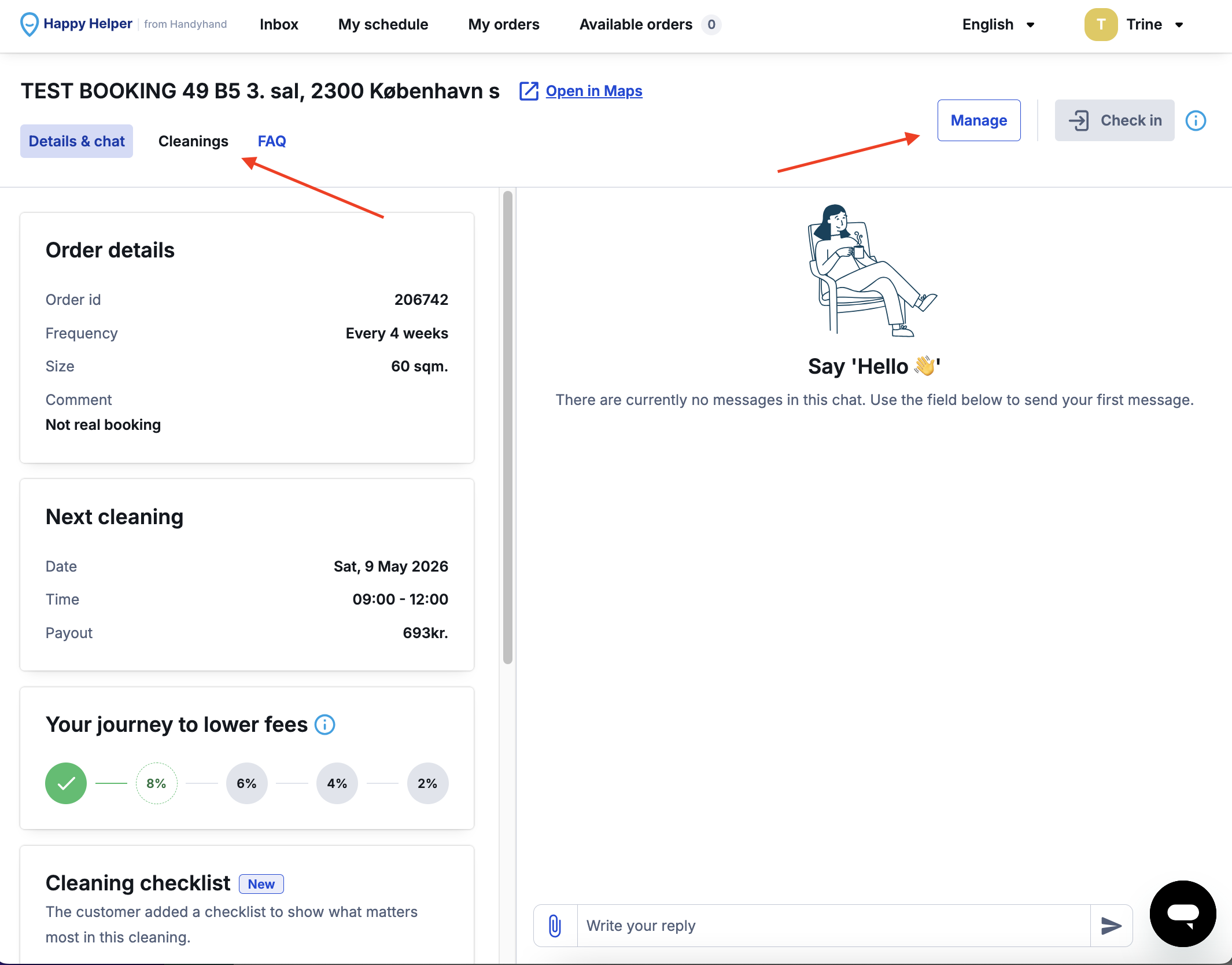
Task: Click the green completed checkmark step
Action: point(66,783)
